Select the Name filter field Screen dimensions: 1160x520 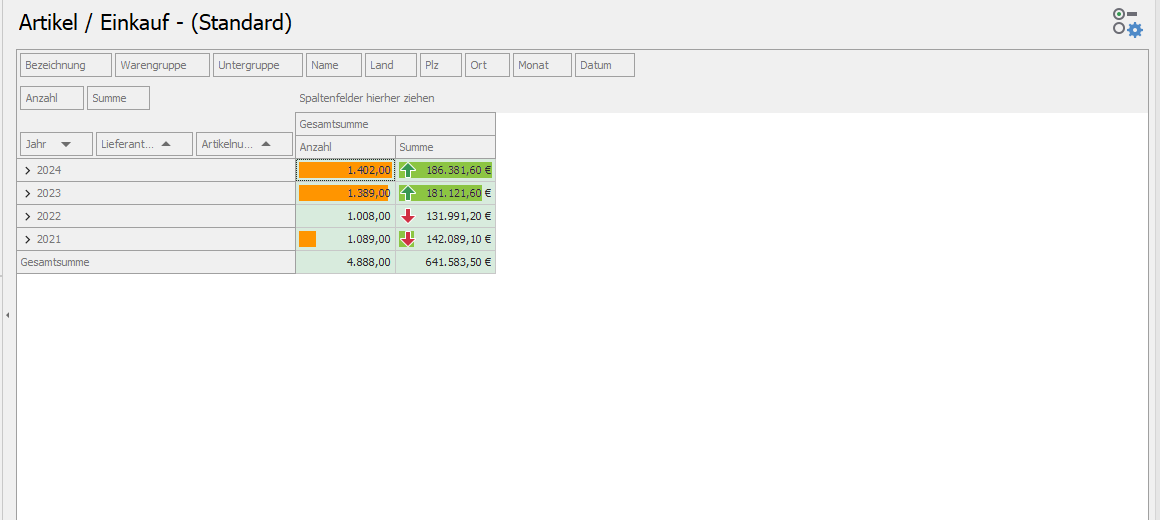click(x=334, y=65)
